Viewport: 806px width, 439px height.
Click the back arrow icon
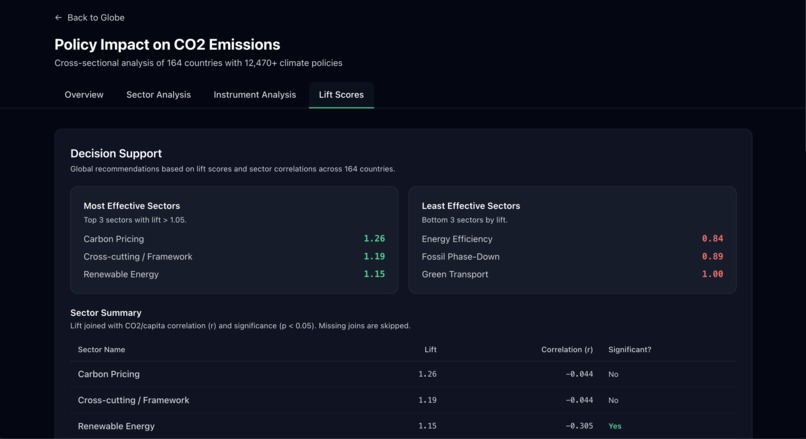coord(58,17)
